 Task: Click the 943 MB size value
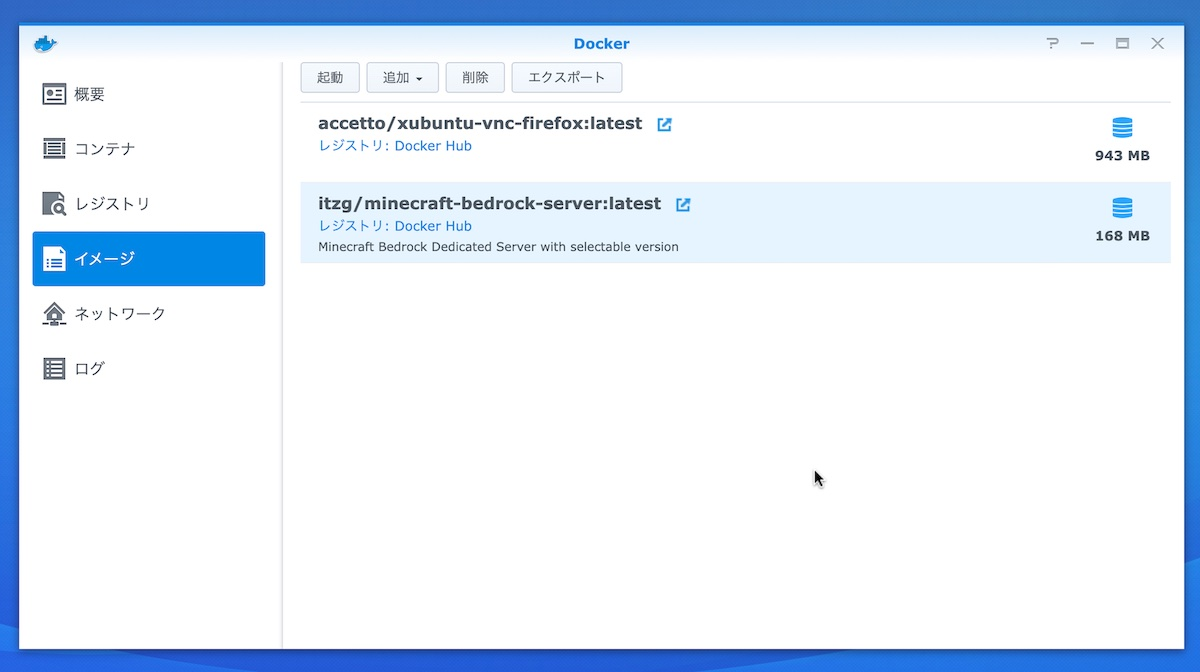point(1122,156)
